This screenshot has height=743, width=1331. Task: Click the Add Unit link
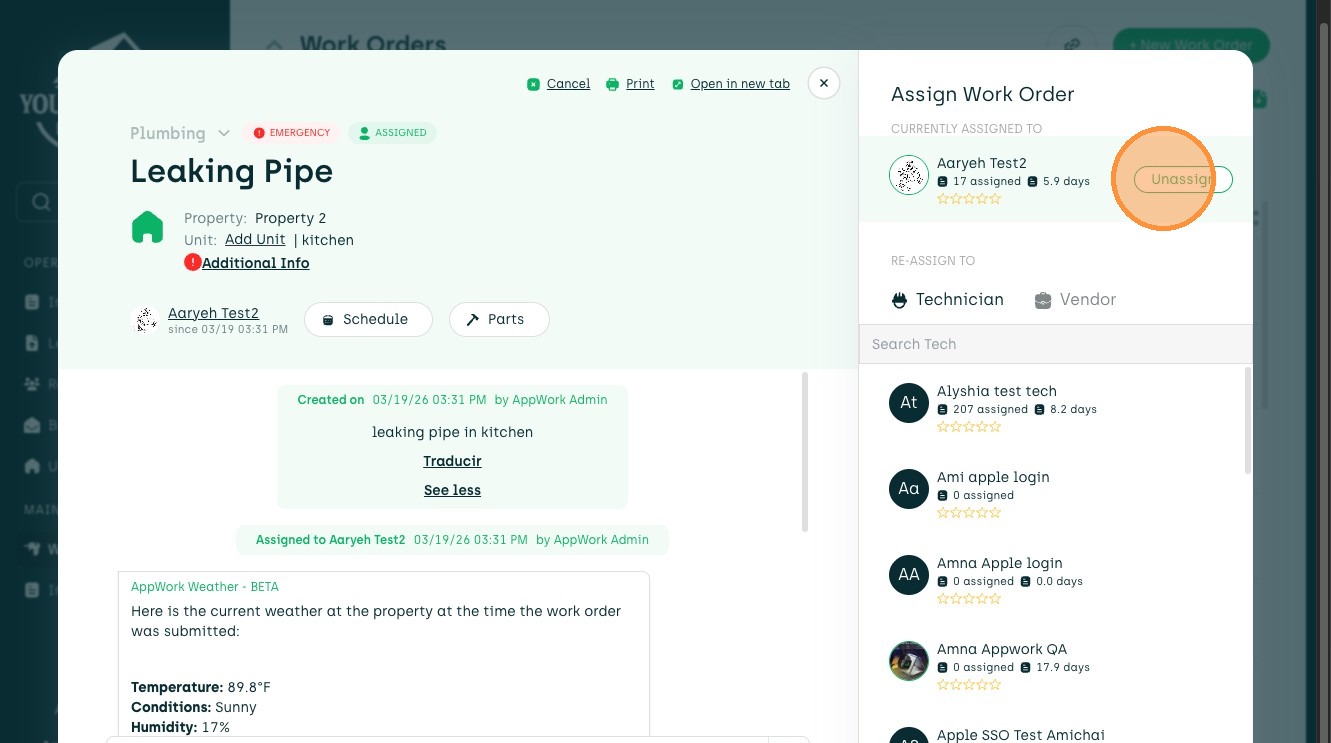coord(255,239)
